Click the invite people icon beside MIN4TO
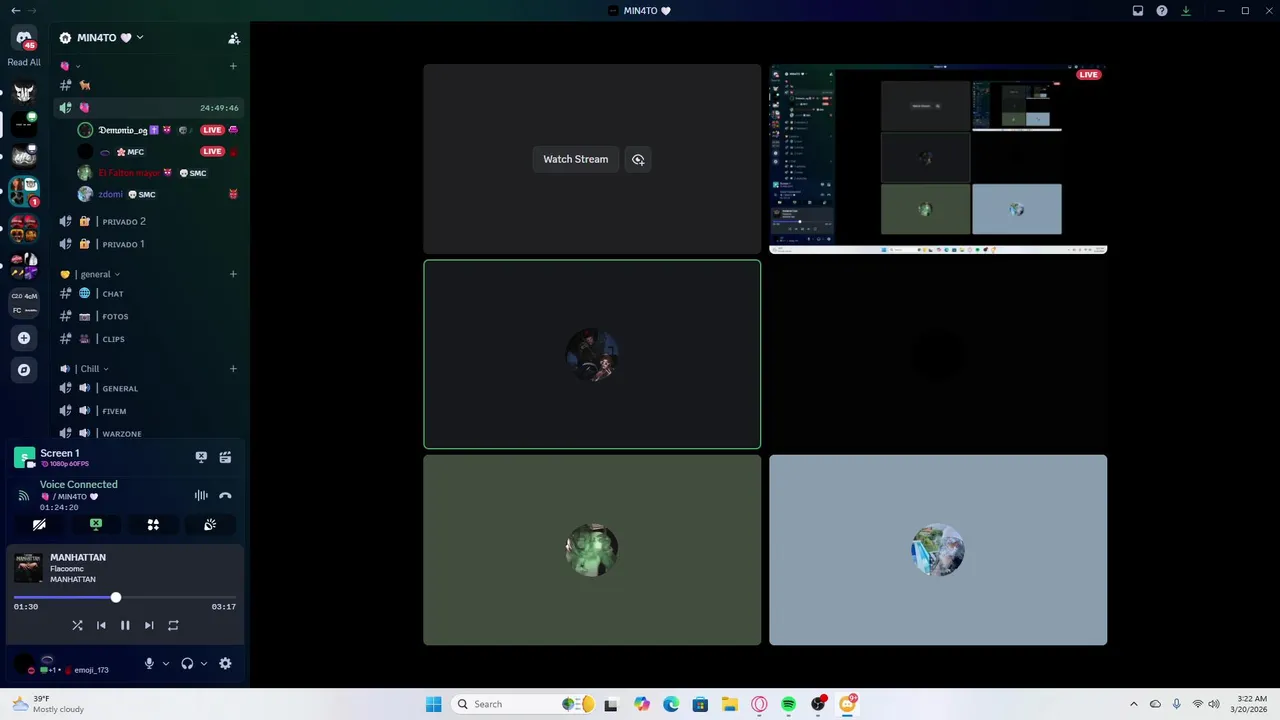The height and width of the screenshot is (720, 1280). [234, 38]
